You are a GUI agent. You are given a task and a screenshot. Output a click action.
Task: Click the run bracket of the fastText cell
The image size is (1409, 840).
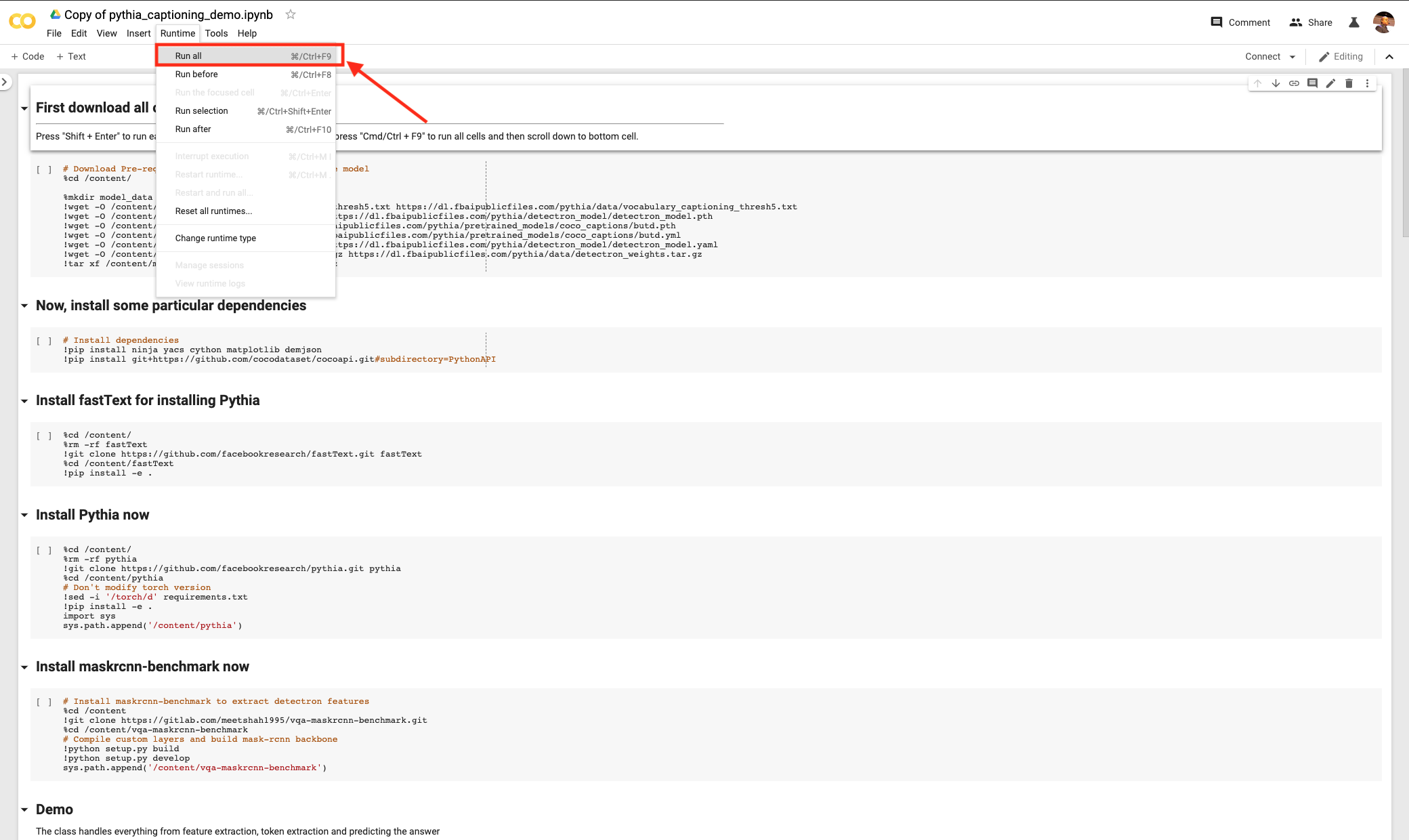click(44, 436)
